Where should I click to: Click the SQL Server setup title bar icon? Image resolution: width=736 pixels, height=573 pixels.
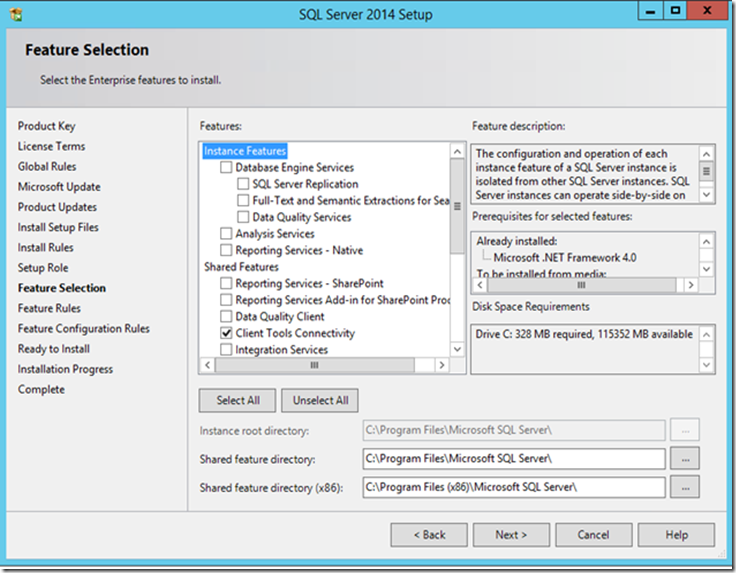point(16,14)
